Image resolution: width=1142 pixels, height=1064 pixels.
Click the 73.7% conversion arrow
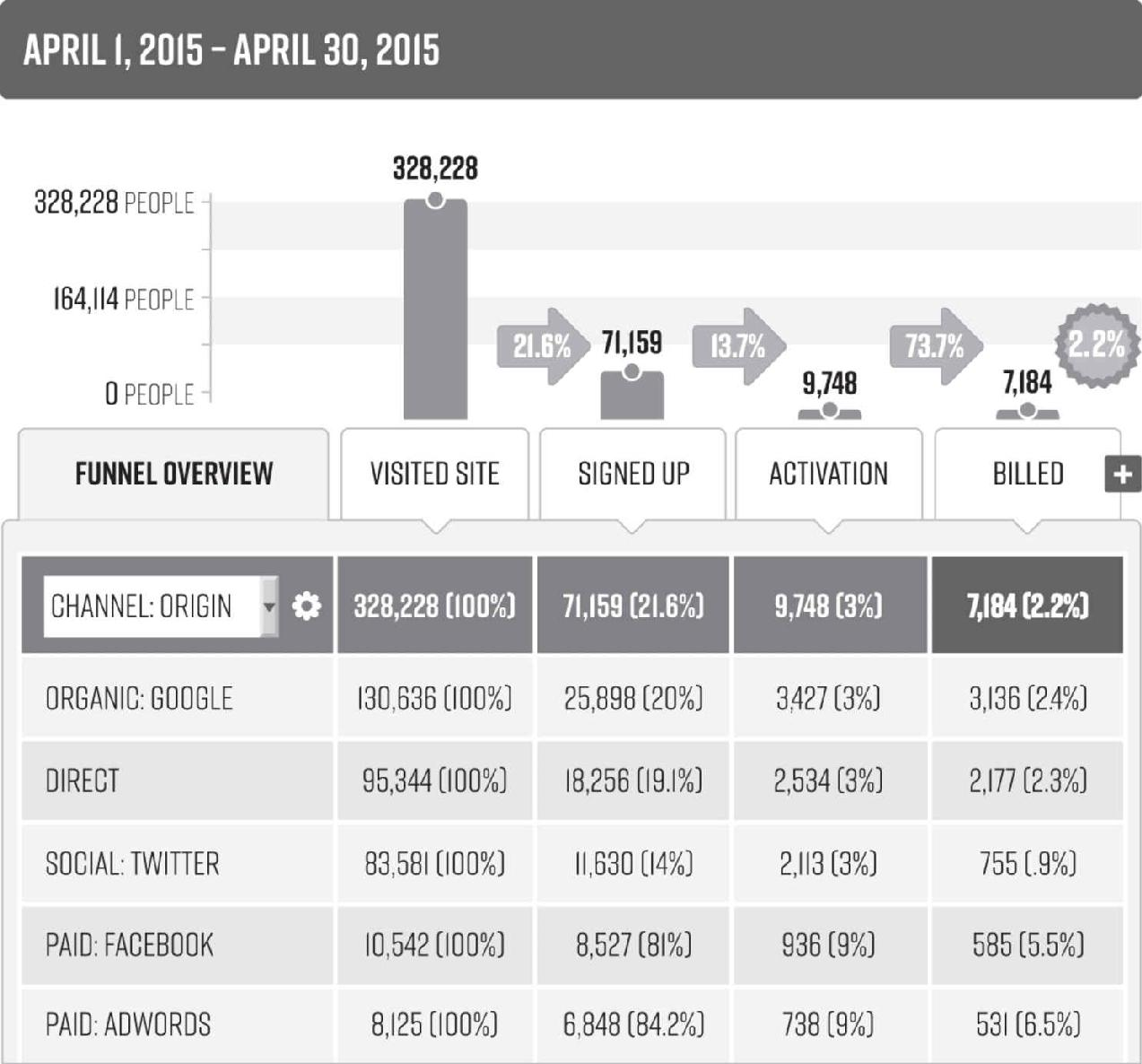point(936,346)
